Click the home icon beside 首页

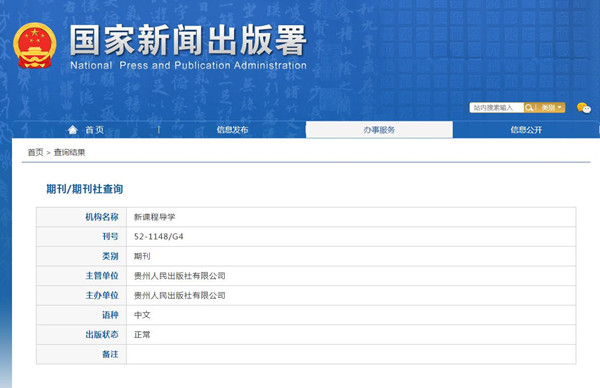click(x=73, y=130)
